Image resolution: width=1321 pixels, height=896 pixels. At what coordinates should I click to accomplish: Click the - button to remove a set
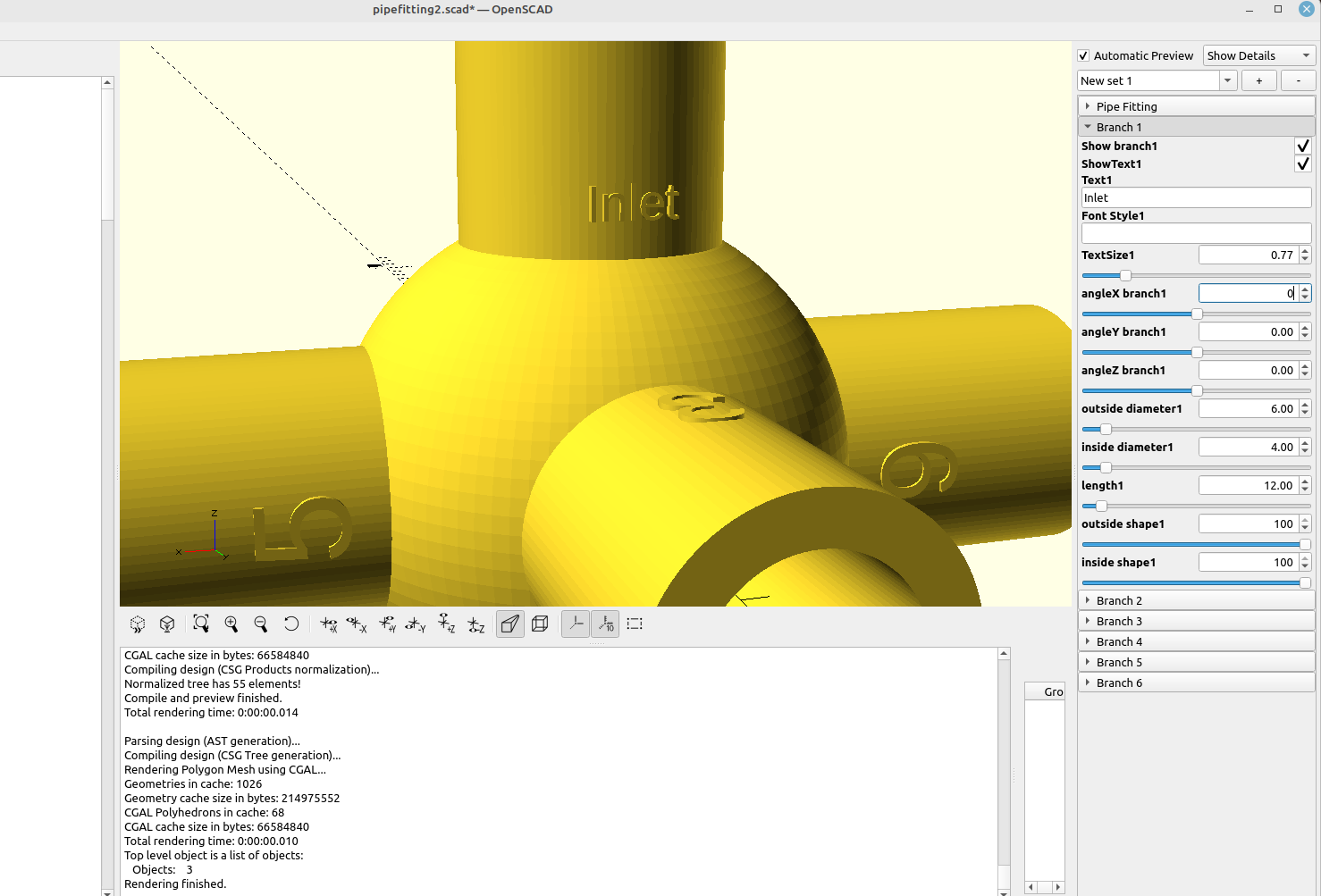(1298, 80)
